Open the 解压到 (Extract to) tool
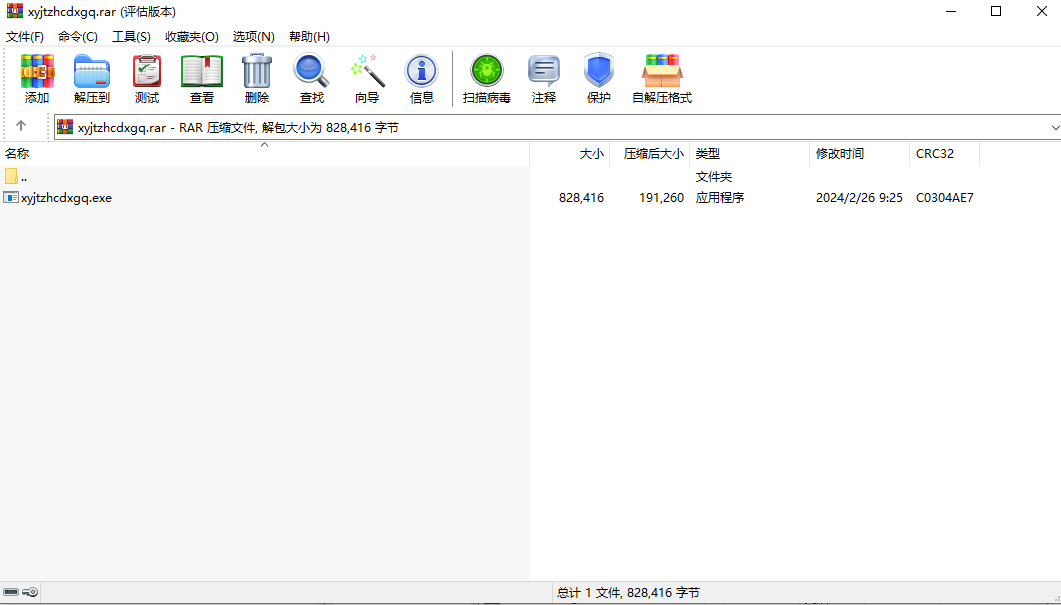This screenshot has width=1061, height=605. (x=91, y=79)
